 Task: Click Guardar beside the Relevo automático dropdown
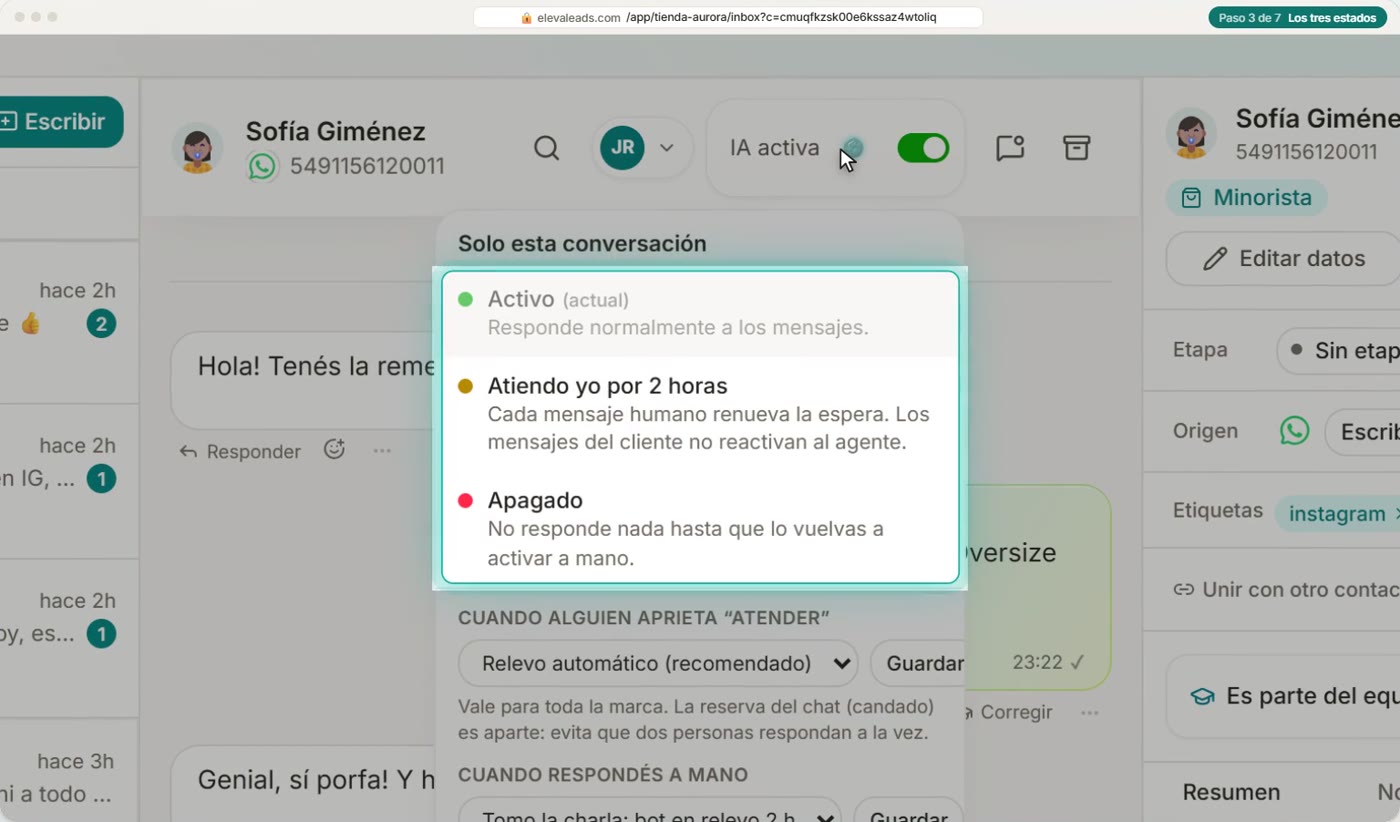point(918,663)
